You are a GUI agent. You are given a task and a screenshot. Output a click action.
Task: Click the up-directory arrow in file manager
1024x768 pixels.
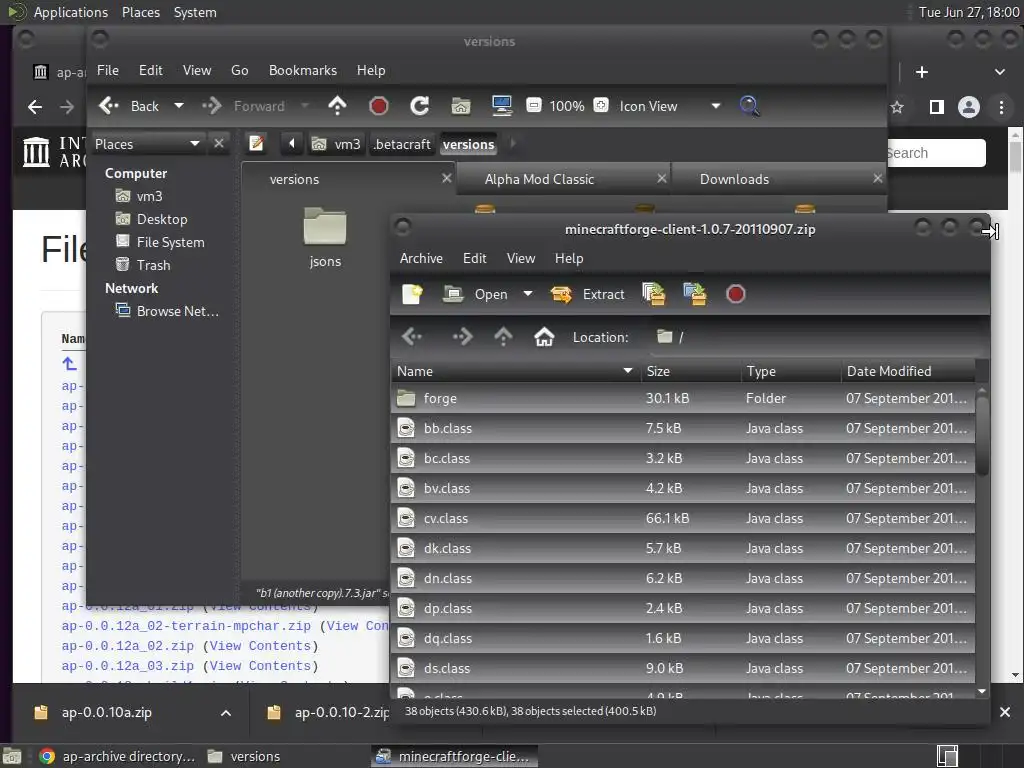pos(337,106)
